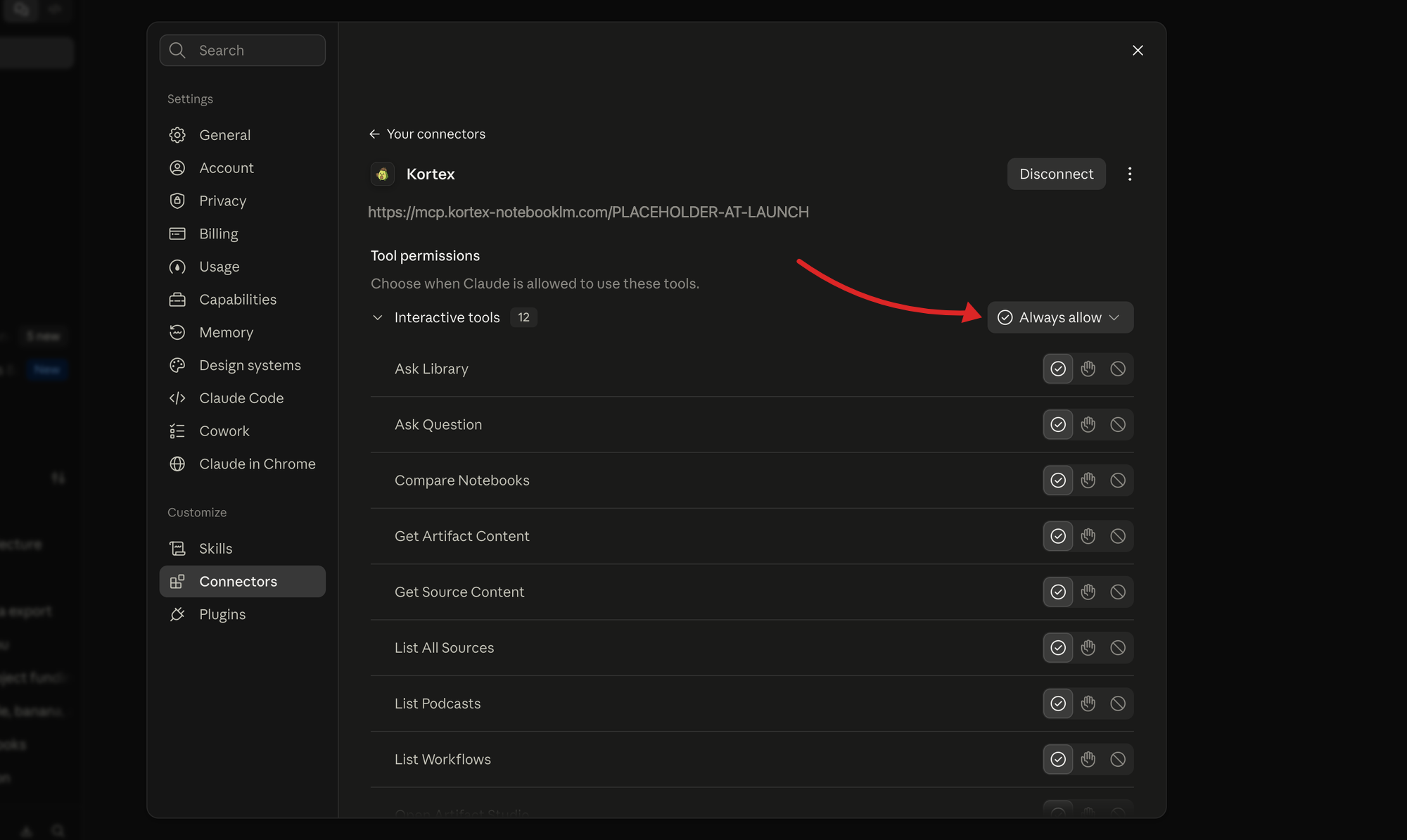Always allow List Podcasts tool

coord(1058,704)
